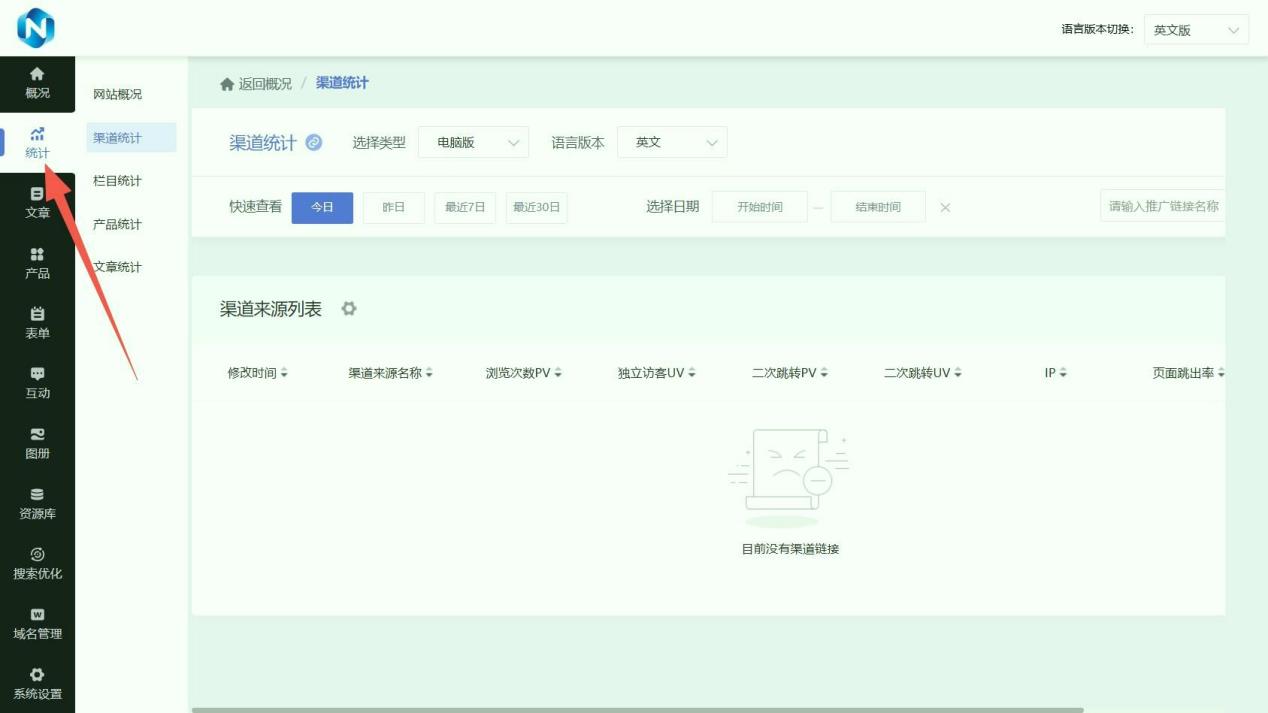Click the gear icon beside 渠道来源列表
Image resolution: width=1268 pixels, height=713 pixels.
(349, 309)
